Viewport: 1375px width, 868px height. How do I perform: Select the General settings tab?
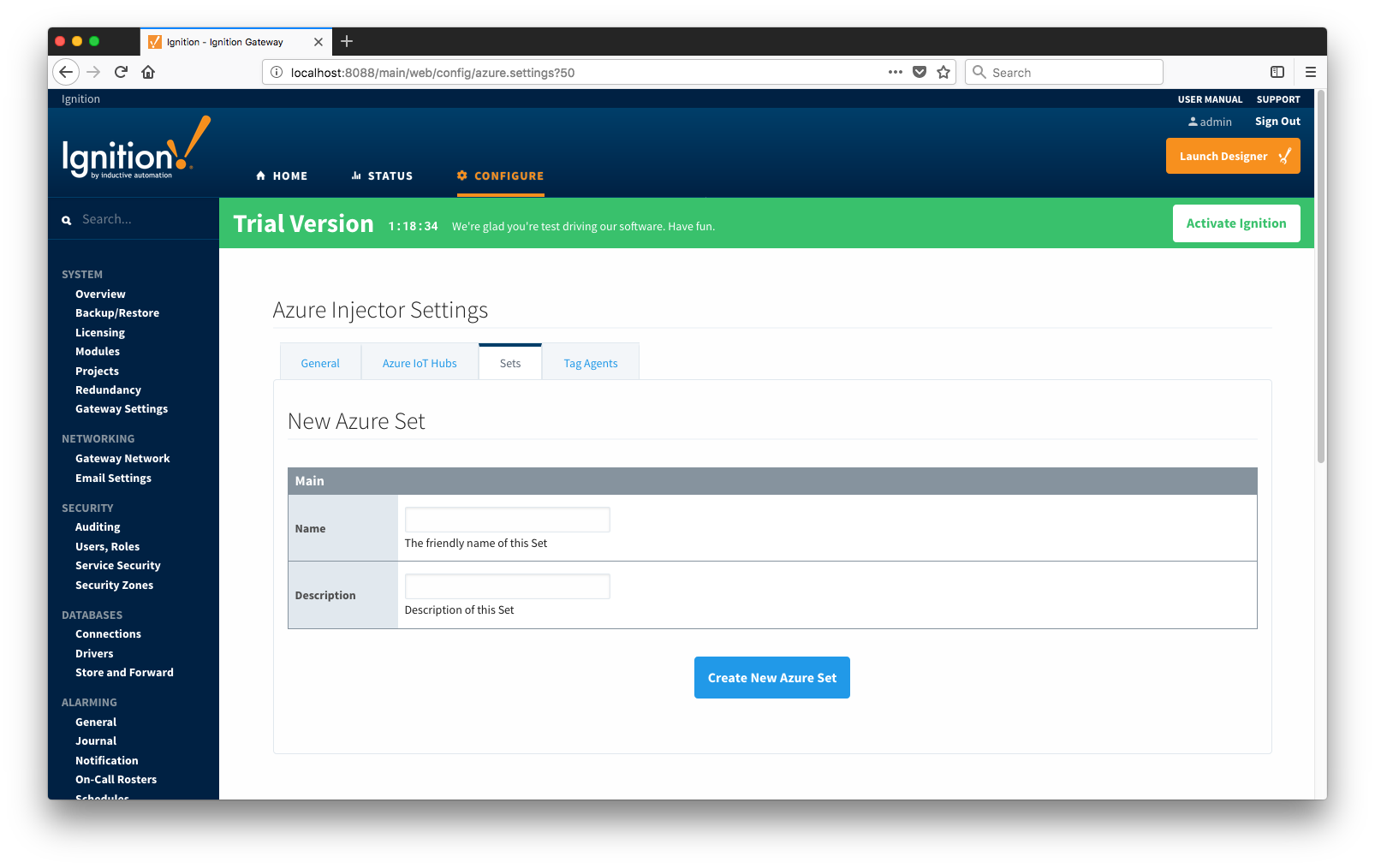tap(320, 363)
